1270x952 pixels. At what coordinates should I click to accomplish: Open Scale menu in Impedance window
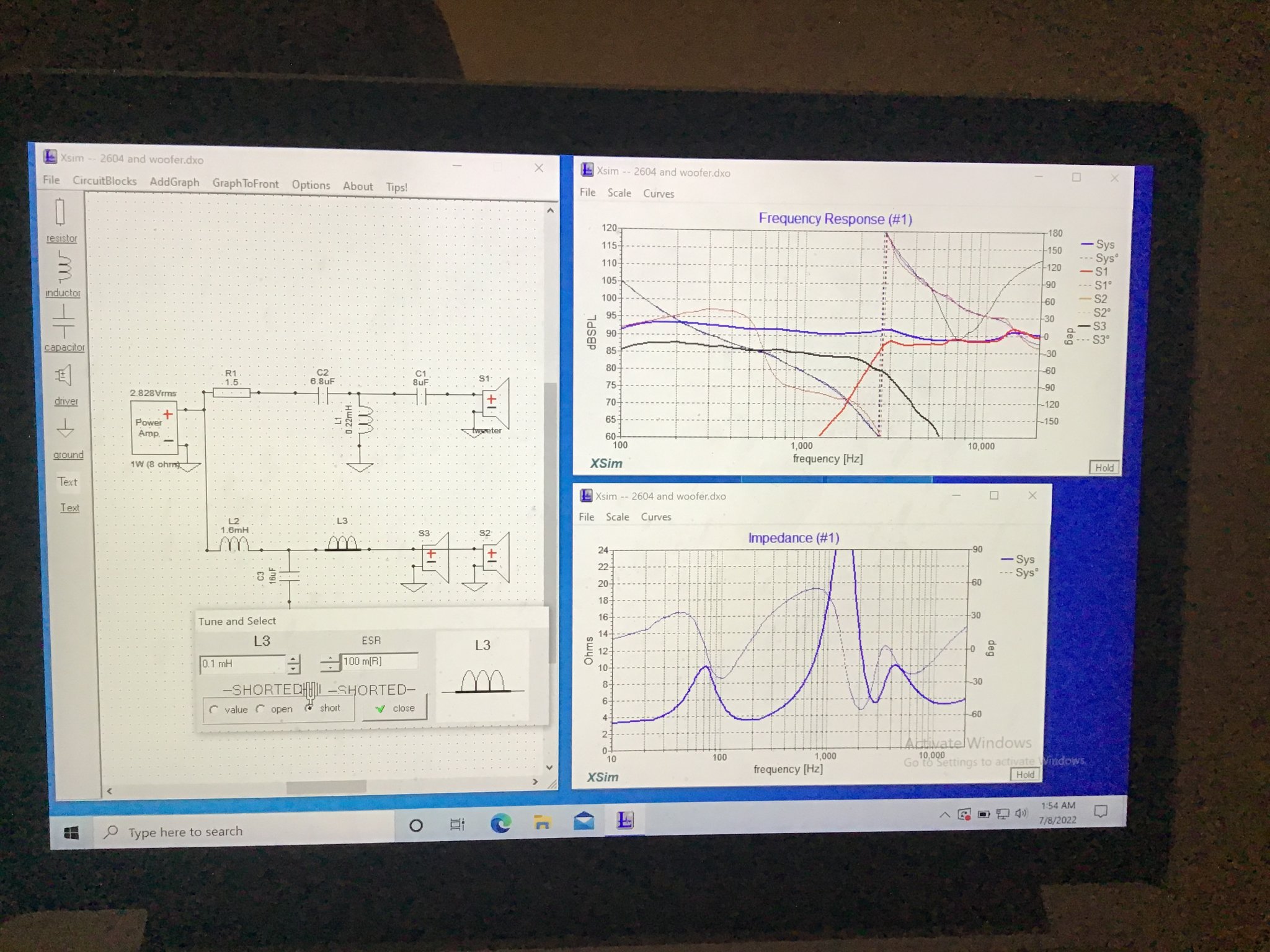[617, 517]
